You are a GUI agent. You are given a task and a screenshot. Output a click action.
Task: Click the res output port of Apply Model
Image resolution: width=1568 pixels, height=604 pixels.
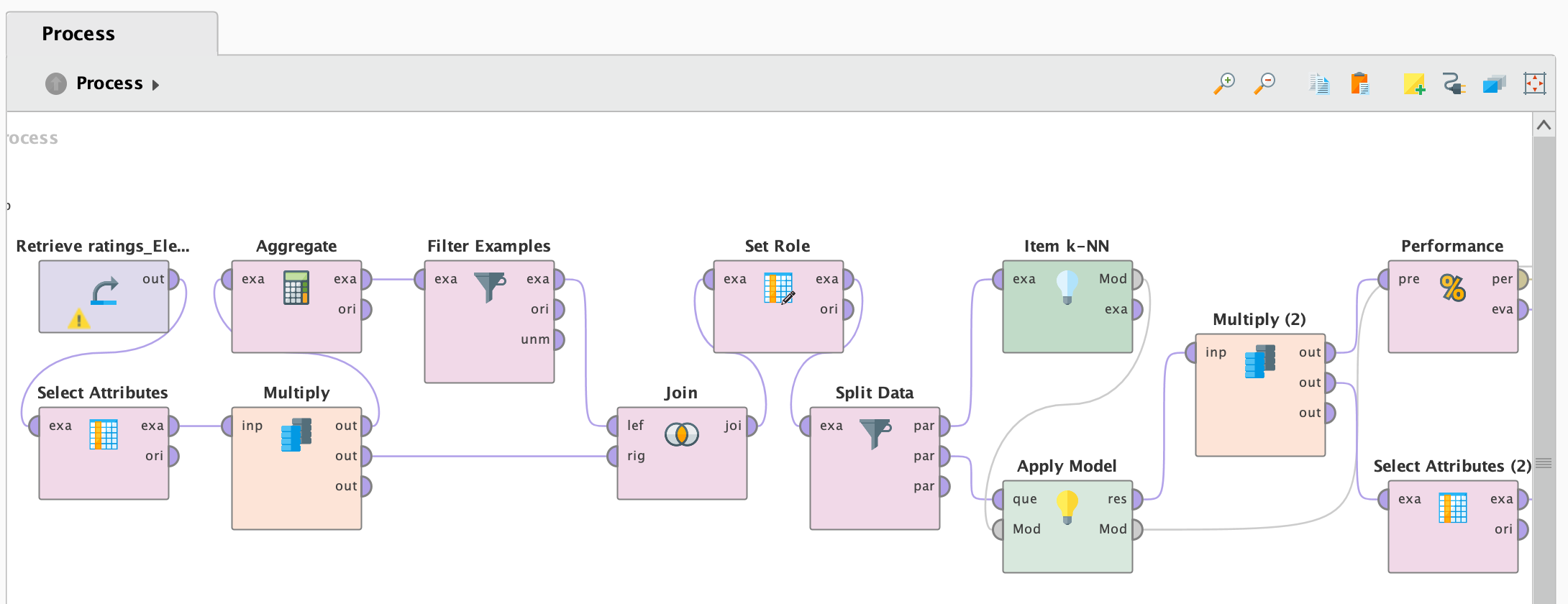(x=1137, y=499)
